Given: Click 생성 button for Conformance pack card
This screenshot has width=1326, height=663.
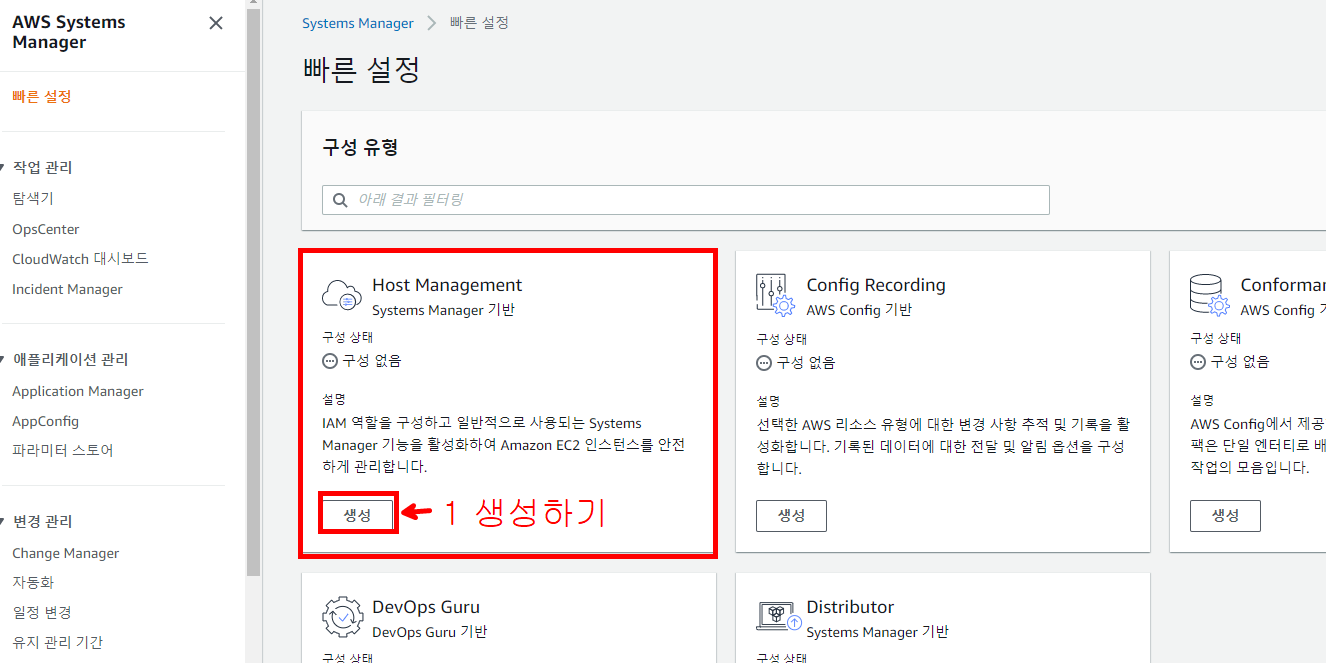Looking at the screenshot, I should click(1225, 516).
